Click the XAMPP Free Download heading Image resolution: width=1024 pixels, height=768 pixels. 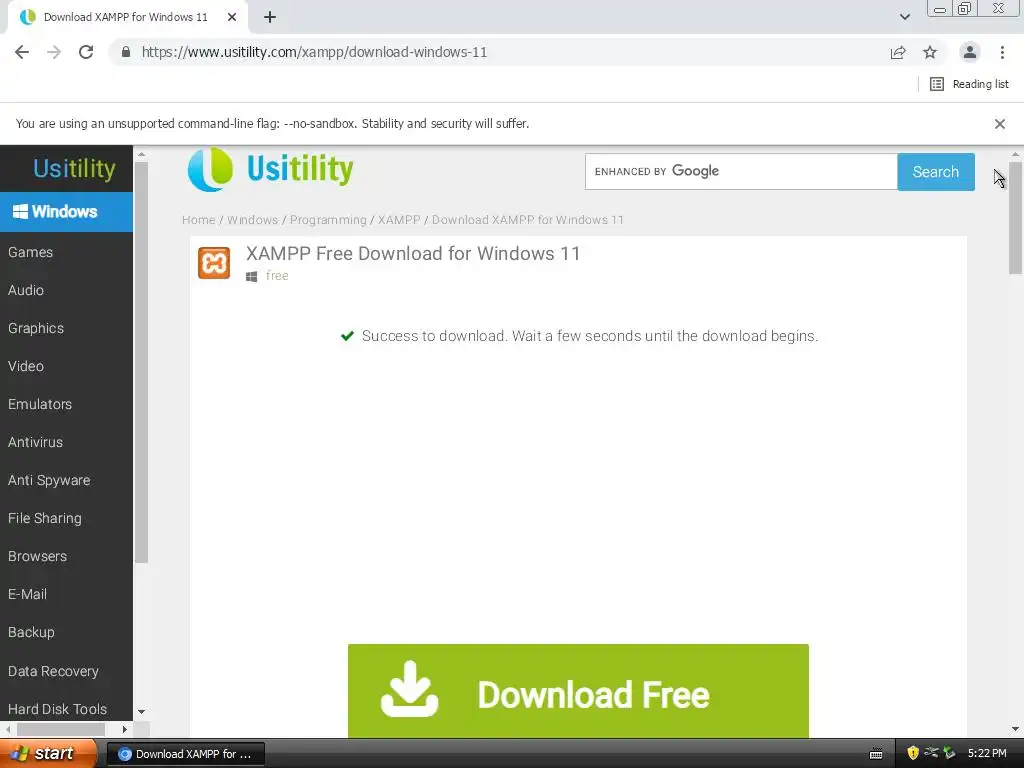click(x=413, y=253)
